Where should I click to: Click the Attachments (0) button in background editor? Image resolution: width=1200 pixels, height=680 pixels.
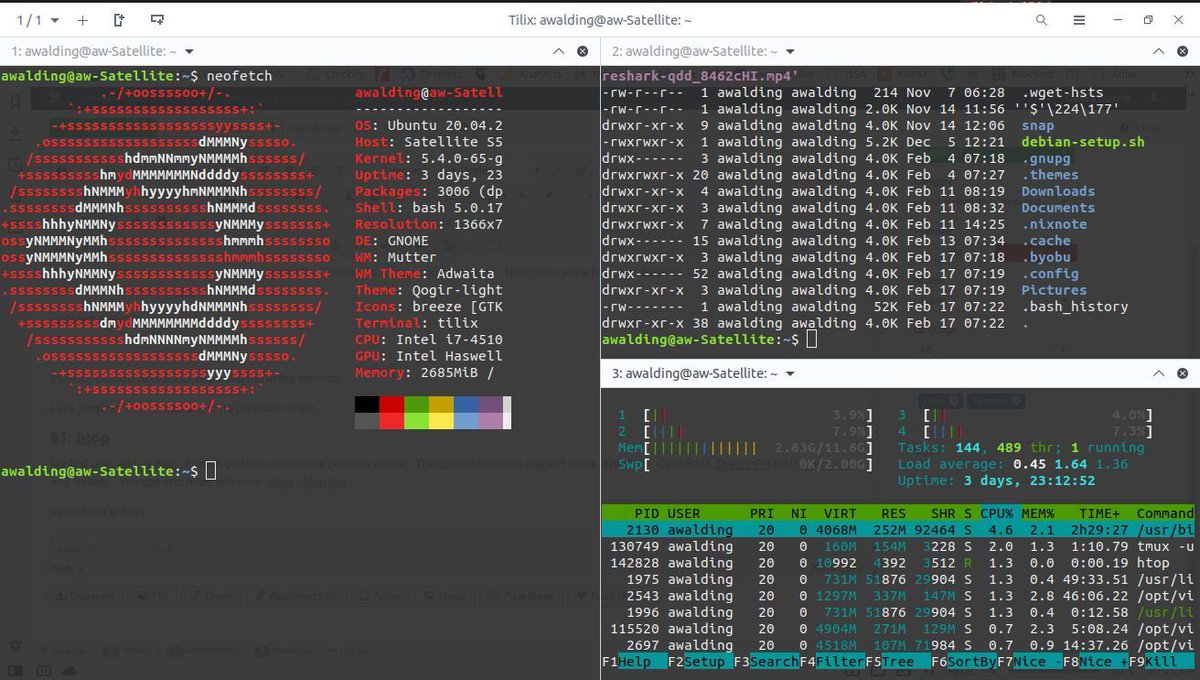(295, 596)
